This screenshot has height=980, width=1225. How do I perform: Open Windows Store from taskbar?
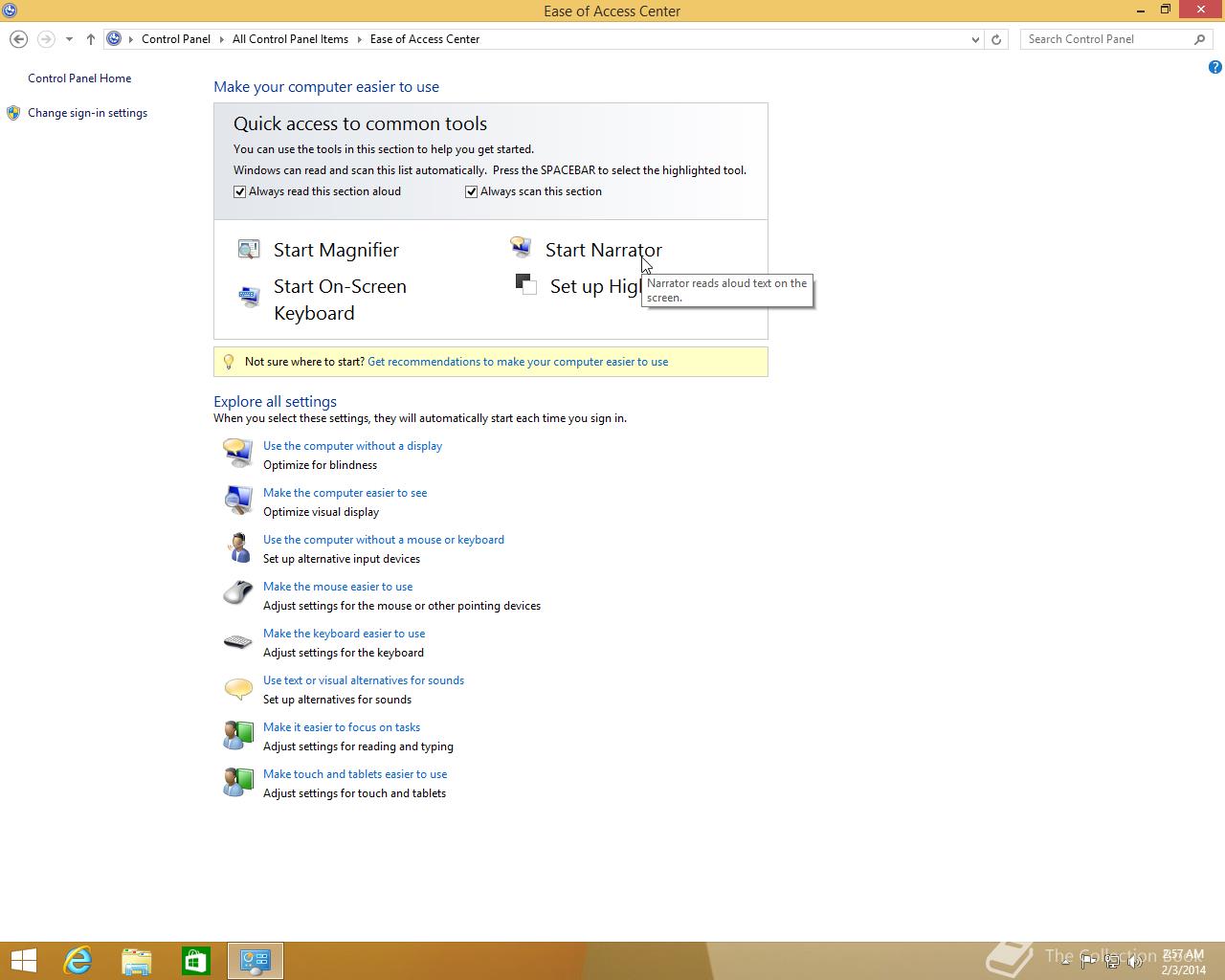click(196, 961)
